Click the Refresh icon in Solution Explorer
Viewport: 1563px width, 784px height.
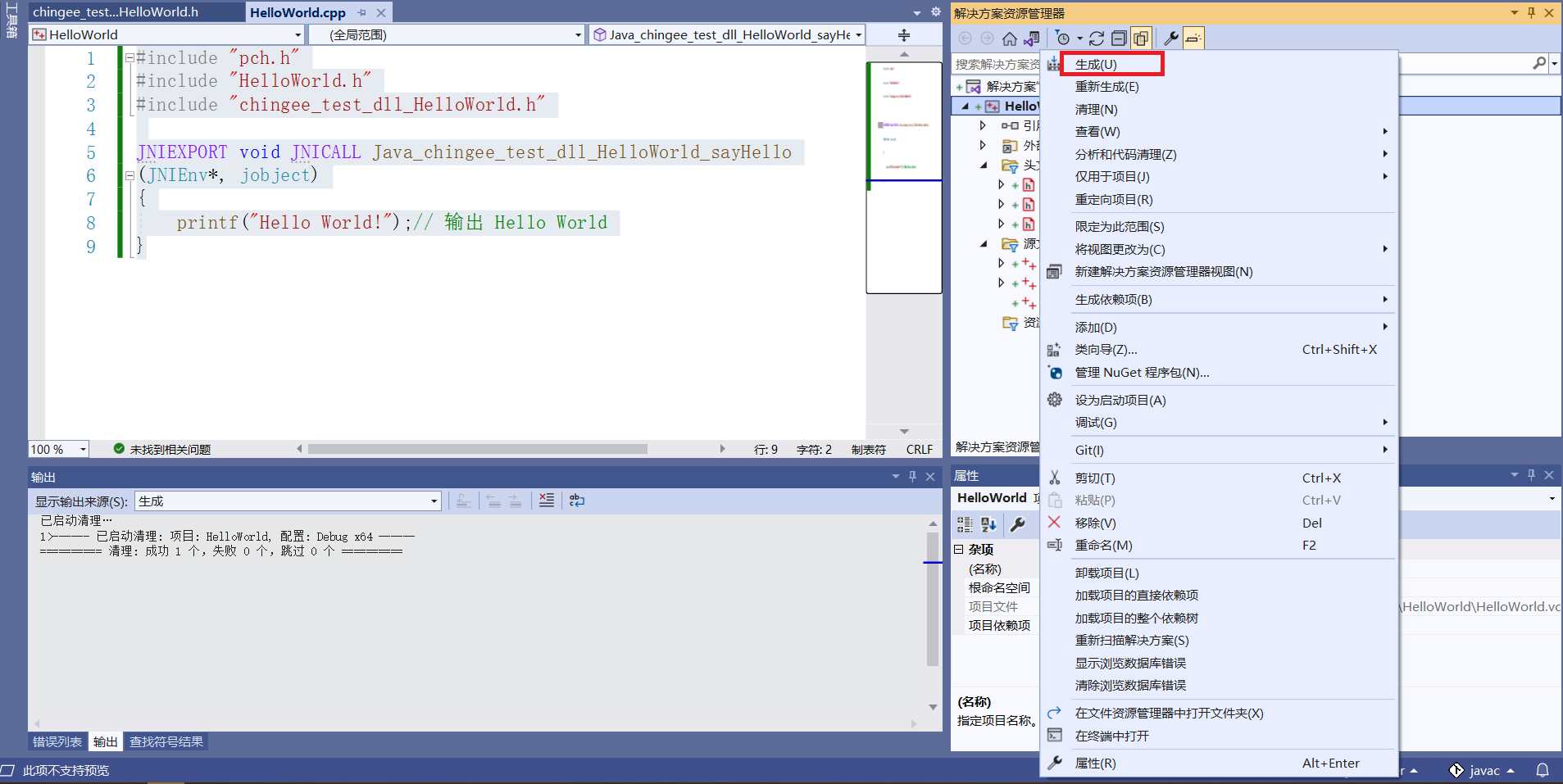tap(1097, 38)
